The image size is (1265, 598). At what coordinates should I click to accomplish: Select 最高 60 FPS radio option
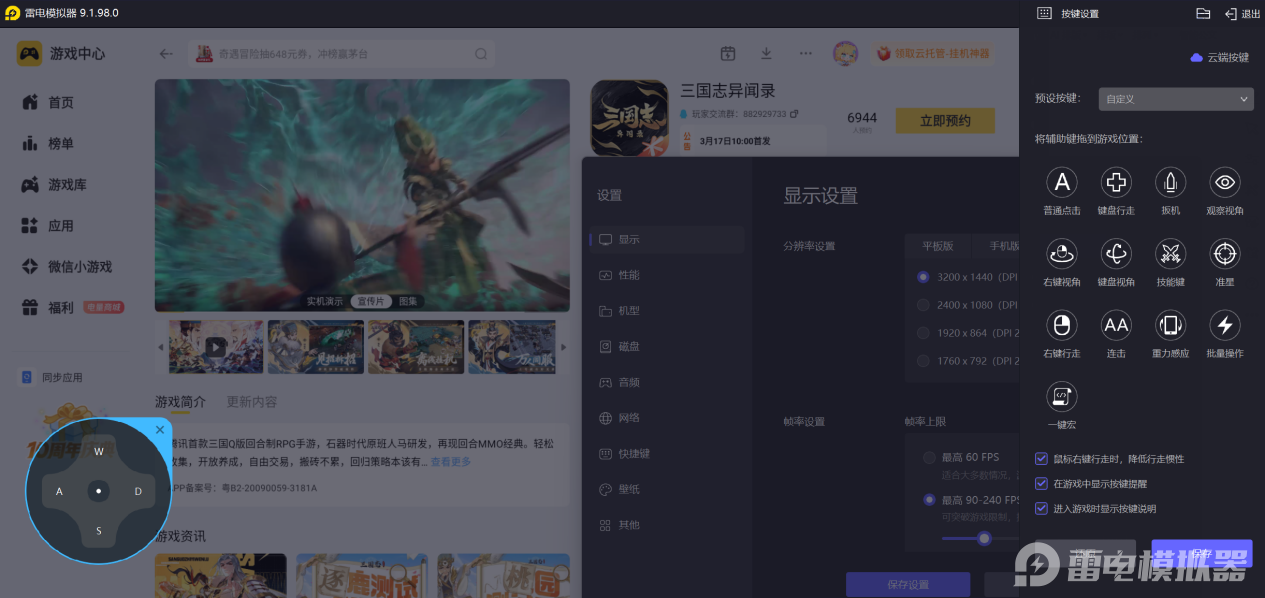click(929, 457)
